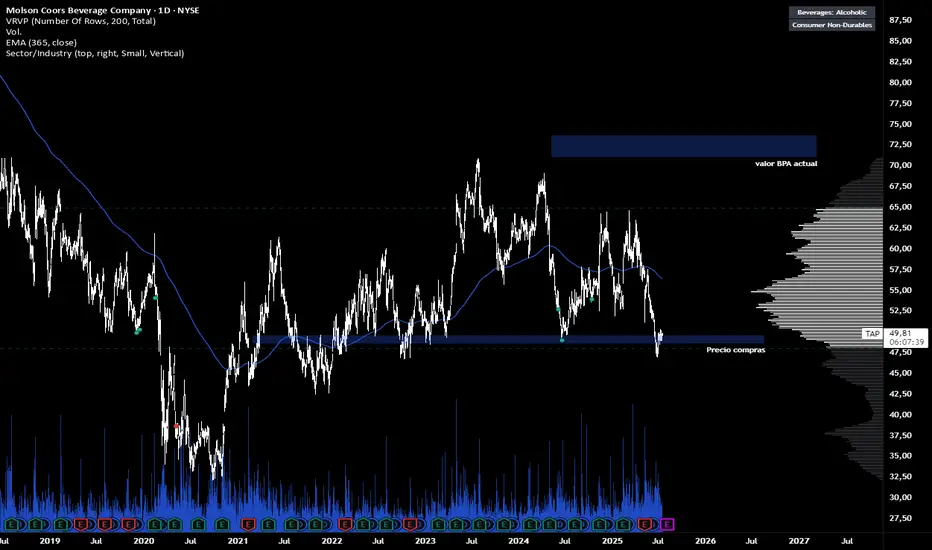Click the 55,00 price axis label

(900, 290)
